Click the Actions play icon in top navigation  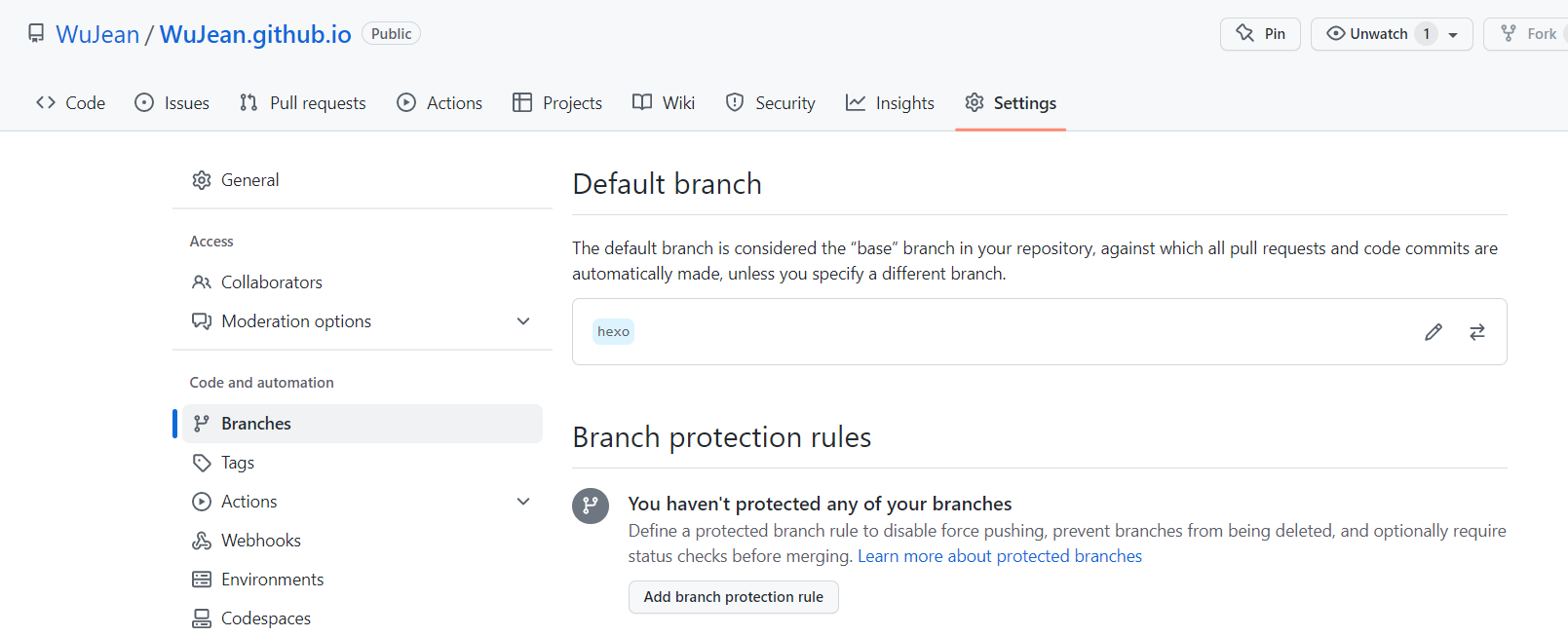406,102
